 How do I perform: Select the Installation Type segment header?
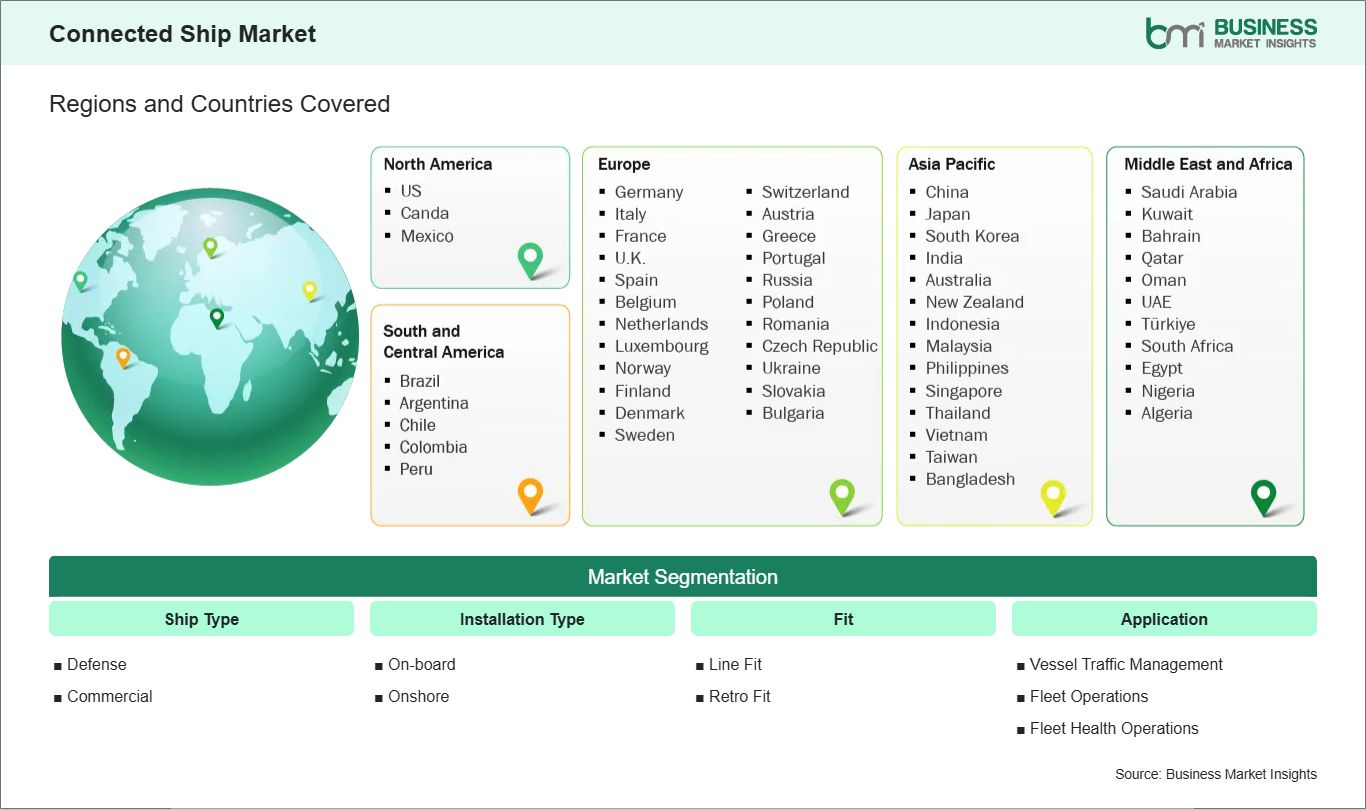pos(522,619)
